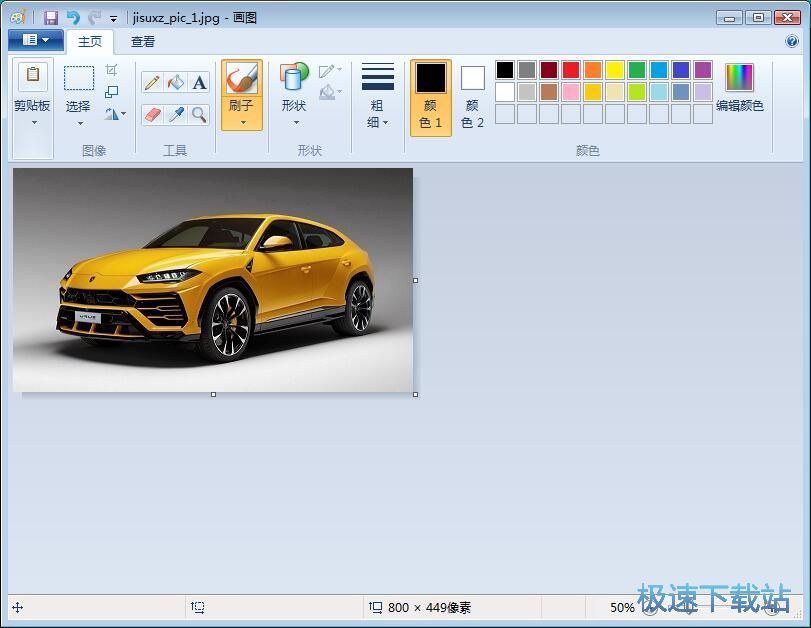Click the 编辑颜色 label button
The image size is (811, 628).
740,106
